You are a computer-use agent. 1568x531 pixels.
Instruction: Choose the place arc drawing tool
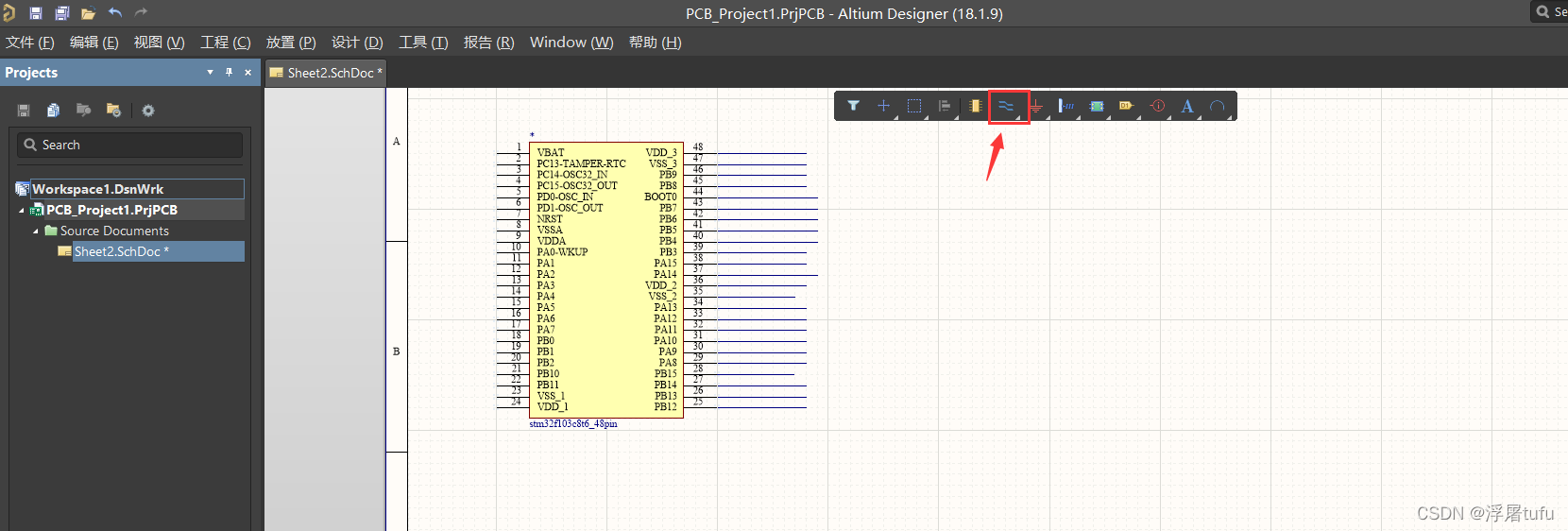[1218, 106]
